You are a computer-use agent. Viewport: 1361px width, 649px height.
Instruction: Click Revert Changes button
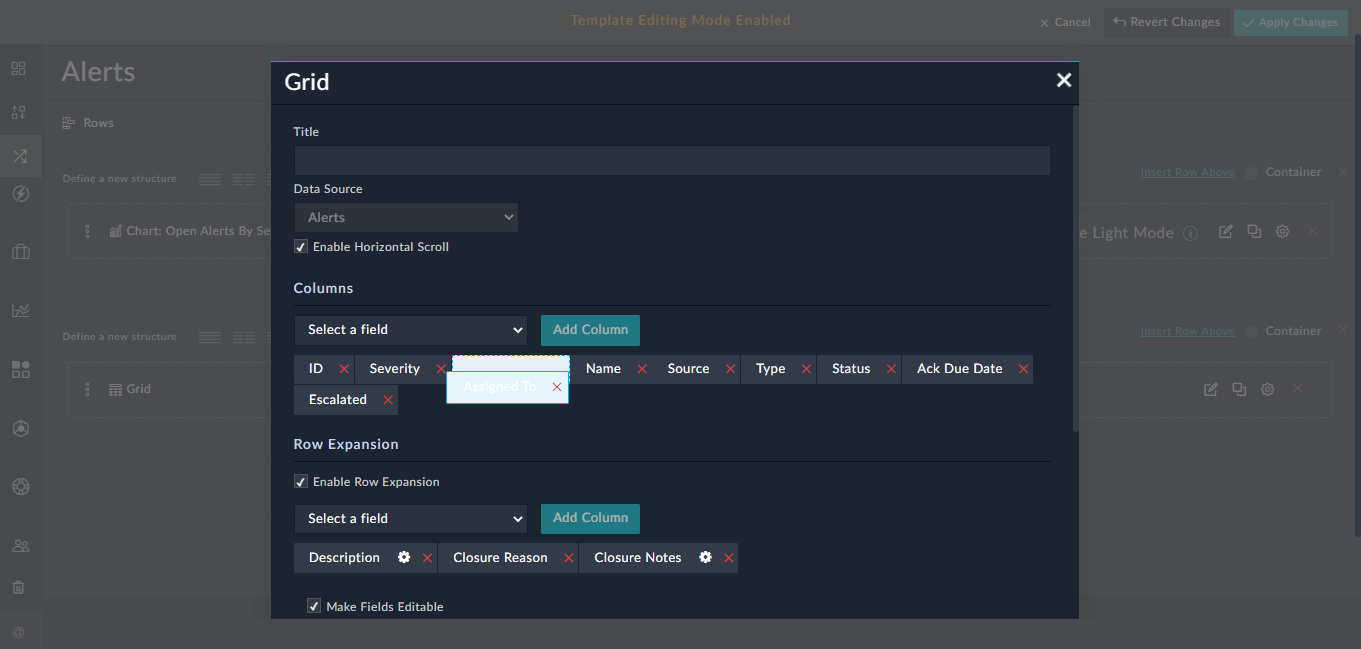1166,22
